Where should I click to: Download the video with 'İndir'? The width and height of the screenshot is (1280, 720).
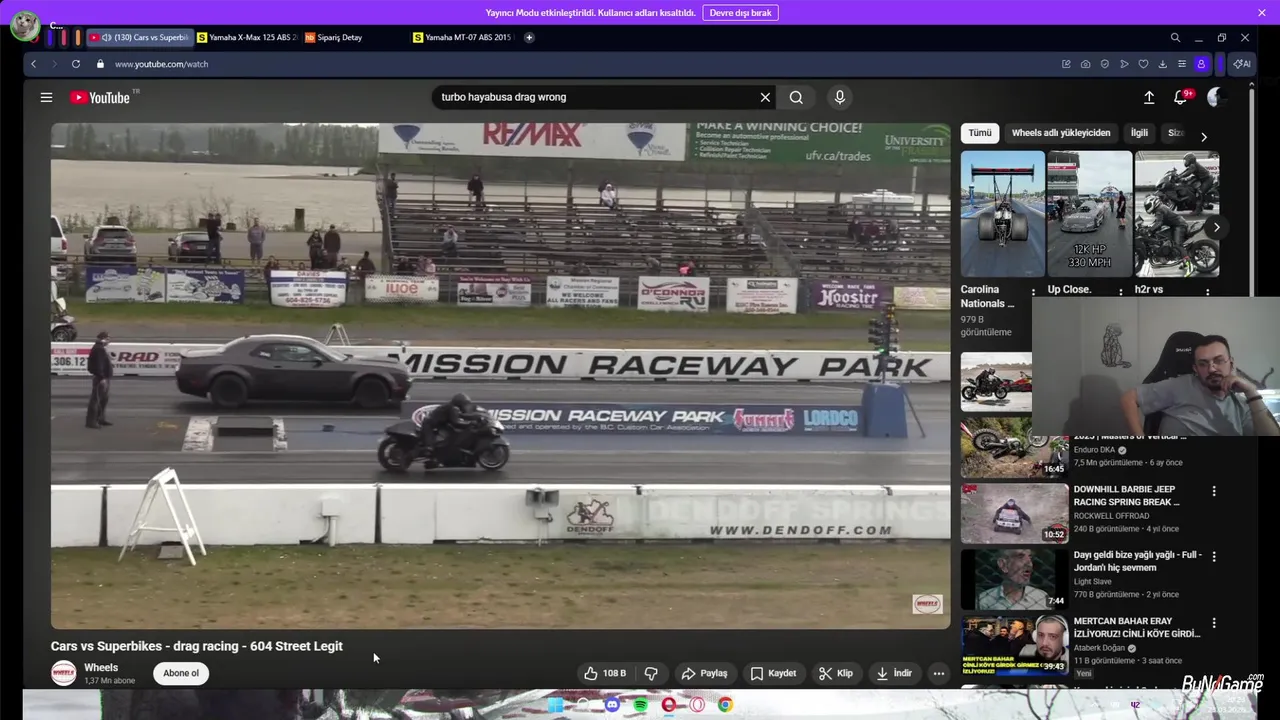[x=894, y=673]
